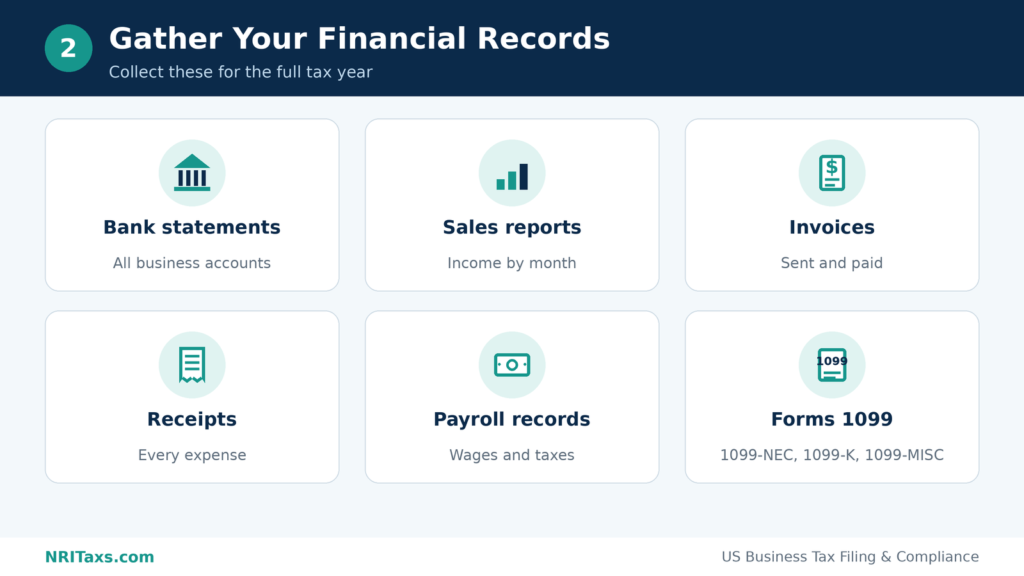Click the bar chart sales icon
The image size is (1024, 576).
[x=512, y=176]
